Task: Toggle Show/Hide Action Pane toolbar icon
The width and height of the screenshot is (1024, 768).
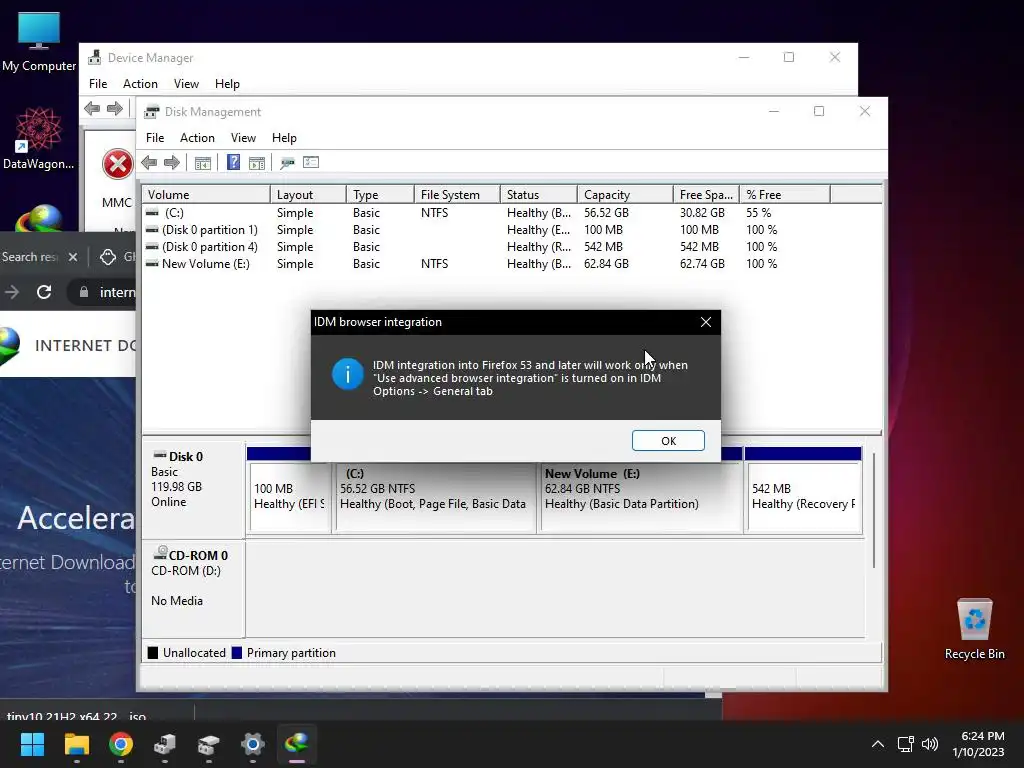Action: click(x=257, y=163)
